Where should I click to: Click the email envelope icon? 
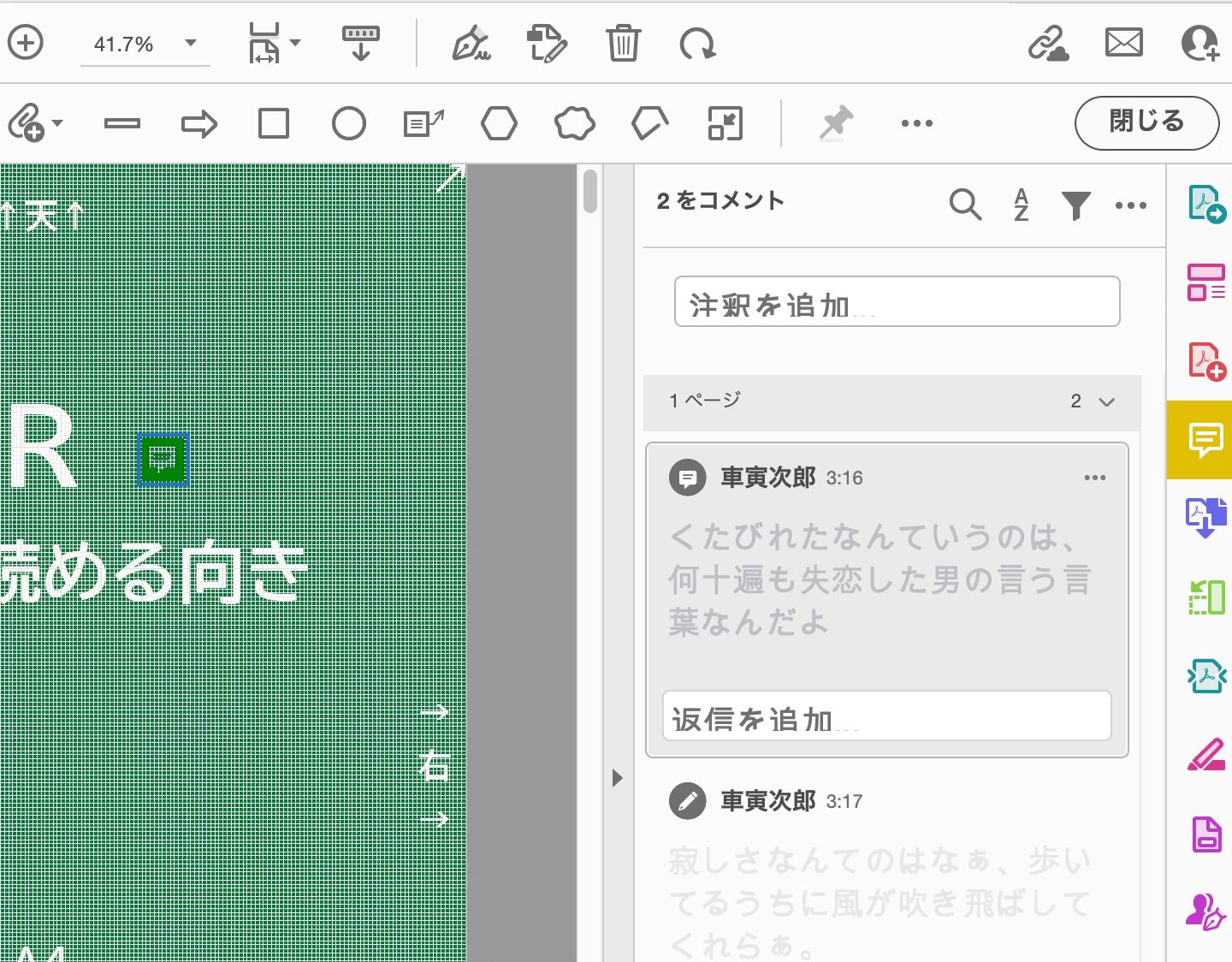pyautogui.click(x=1123, y=43)
